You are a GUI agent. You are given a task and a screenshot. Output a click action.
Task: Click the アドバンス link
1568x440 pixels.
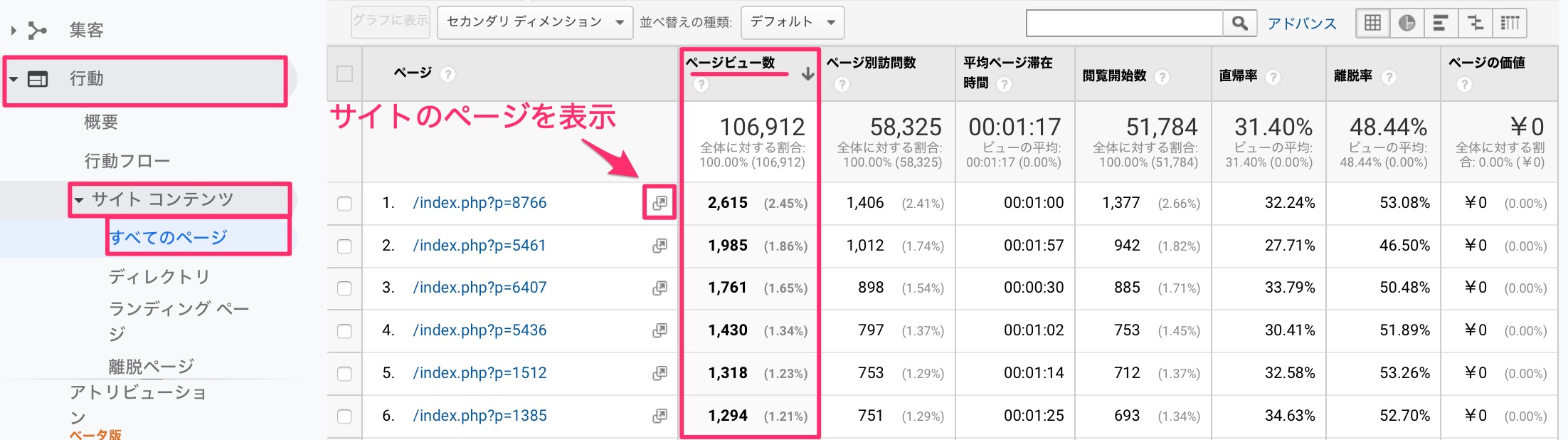(x=1301, y=23)
